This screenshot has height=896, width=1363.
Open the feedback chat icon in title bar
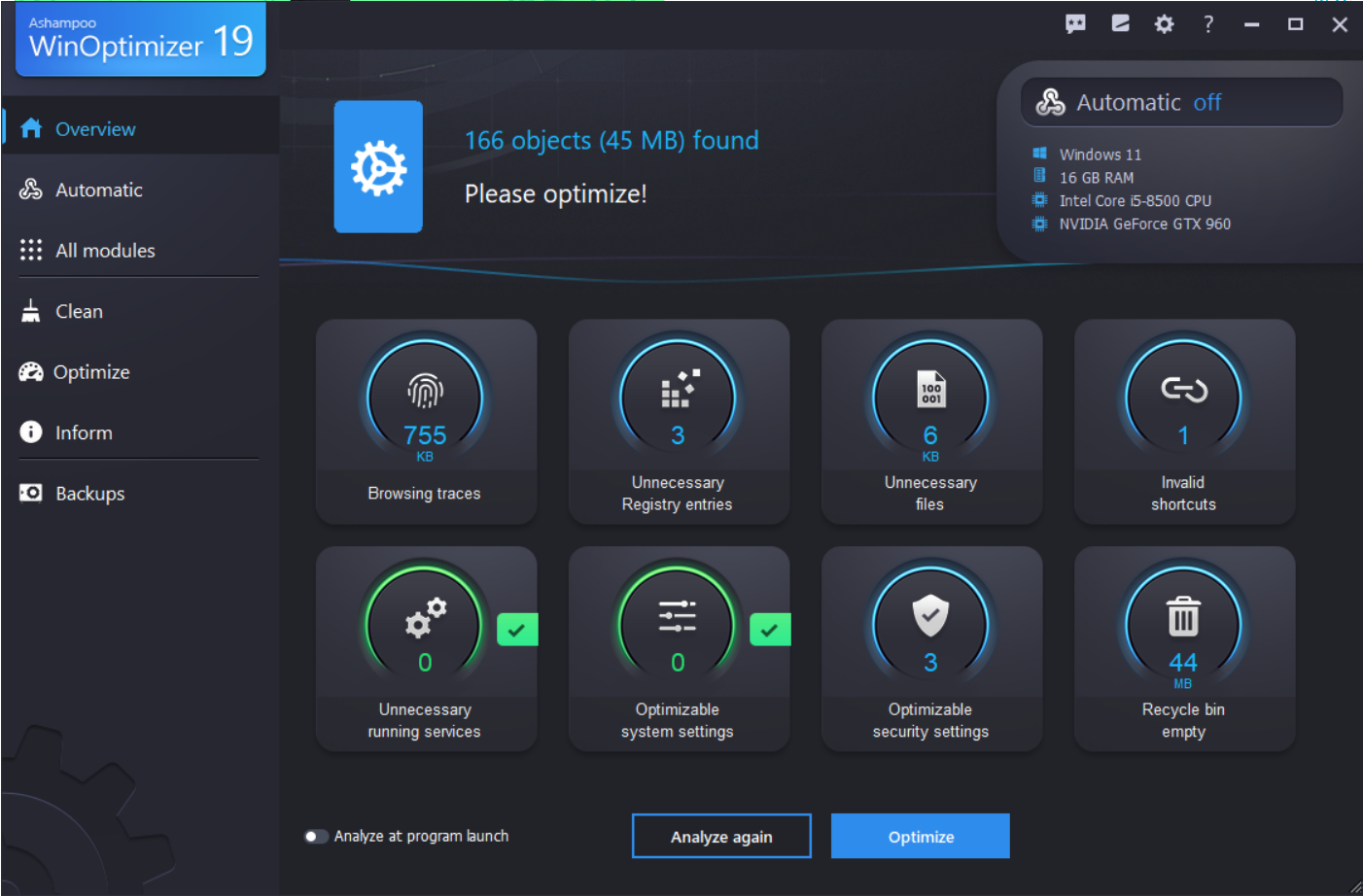tap(1075, 24)
